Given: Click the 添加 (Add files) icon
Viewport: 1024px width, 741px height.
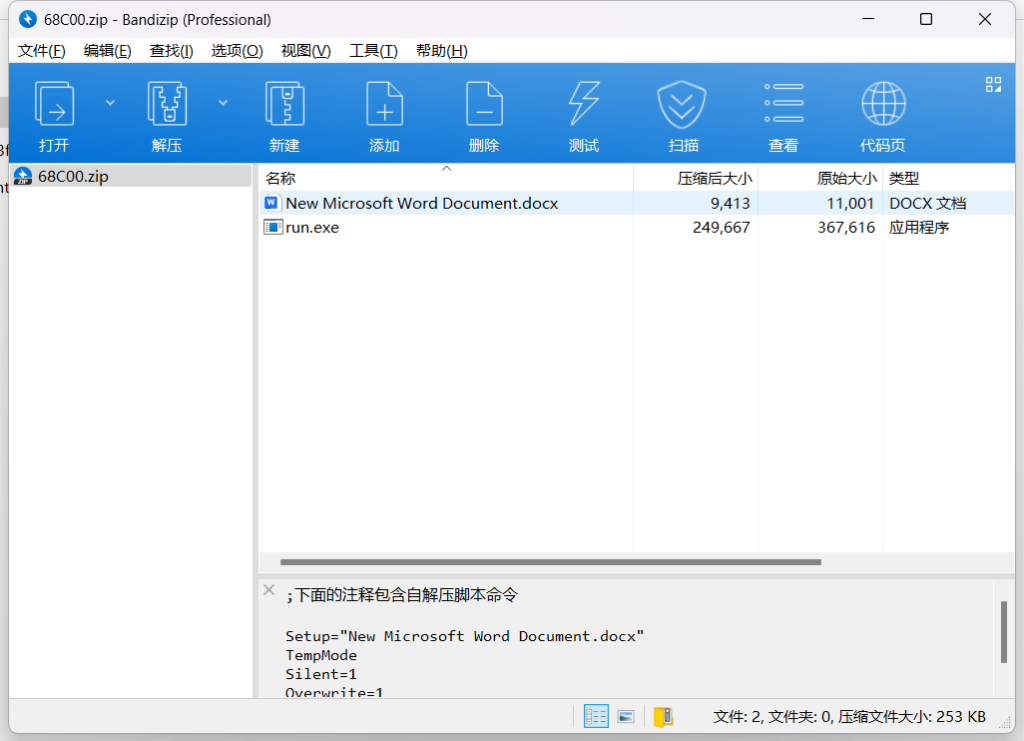Looking at the screenshot, I should tap(384, 105).
